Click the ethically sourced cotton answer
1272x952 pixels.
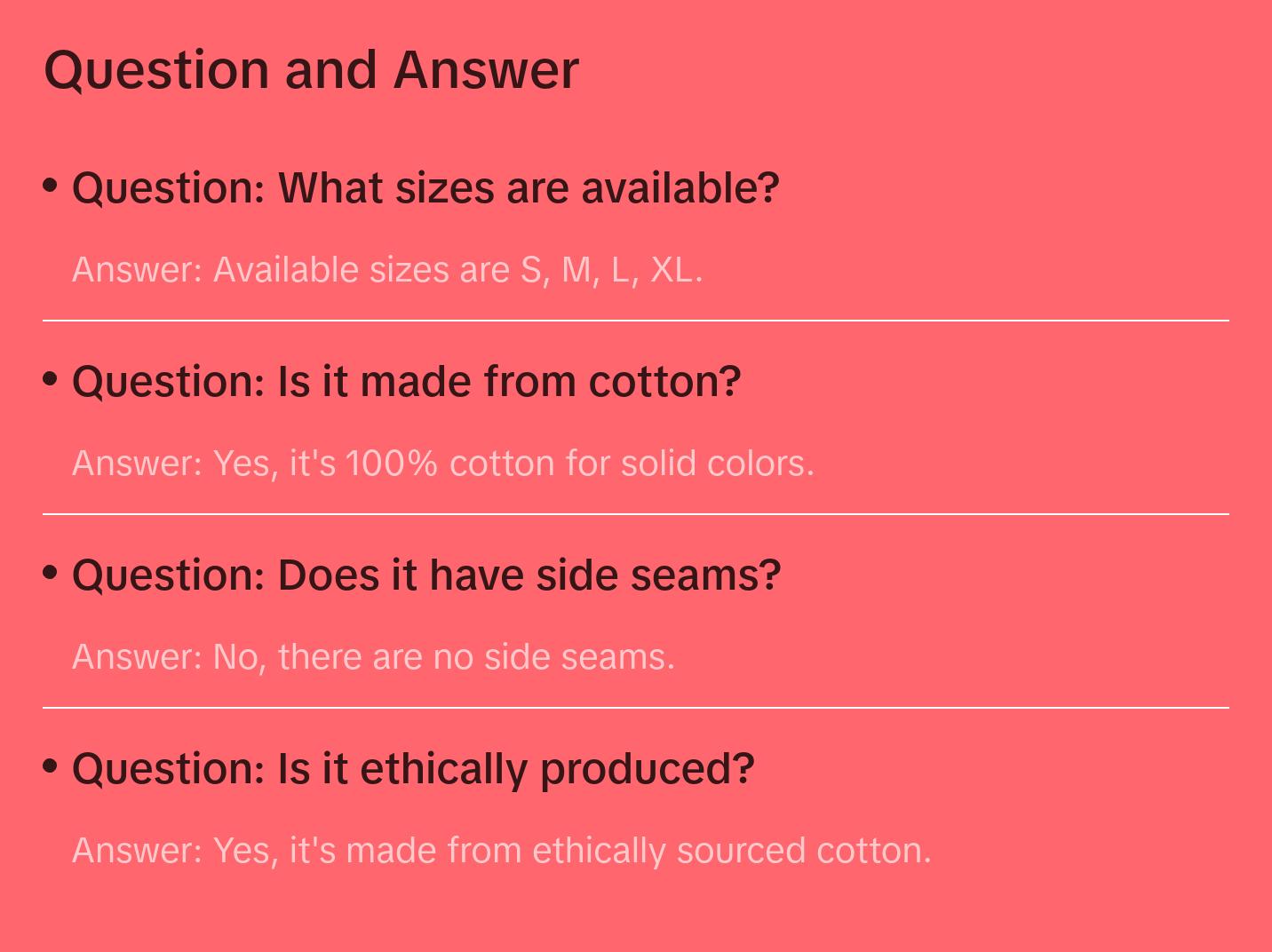(x=501, y=851)
